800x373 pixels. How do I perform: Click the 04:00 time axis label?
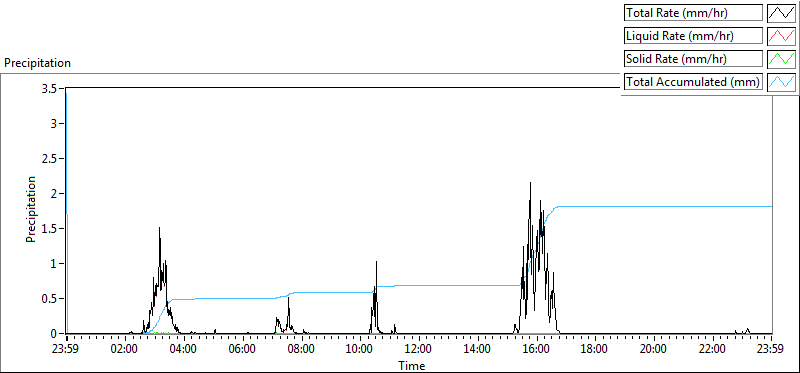pos(183,350)
